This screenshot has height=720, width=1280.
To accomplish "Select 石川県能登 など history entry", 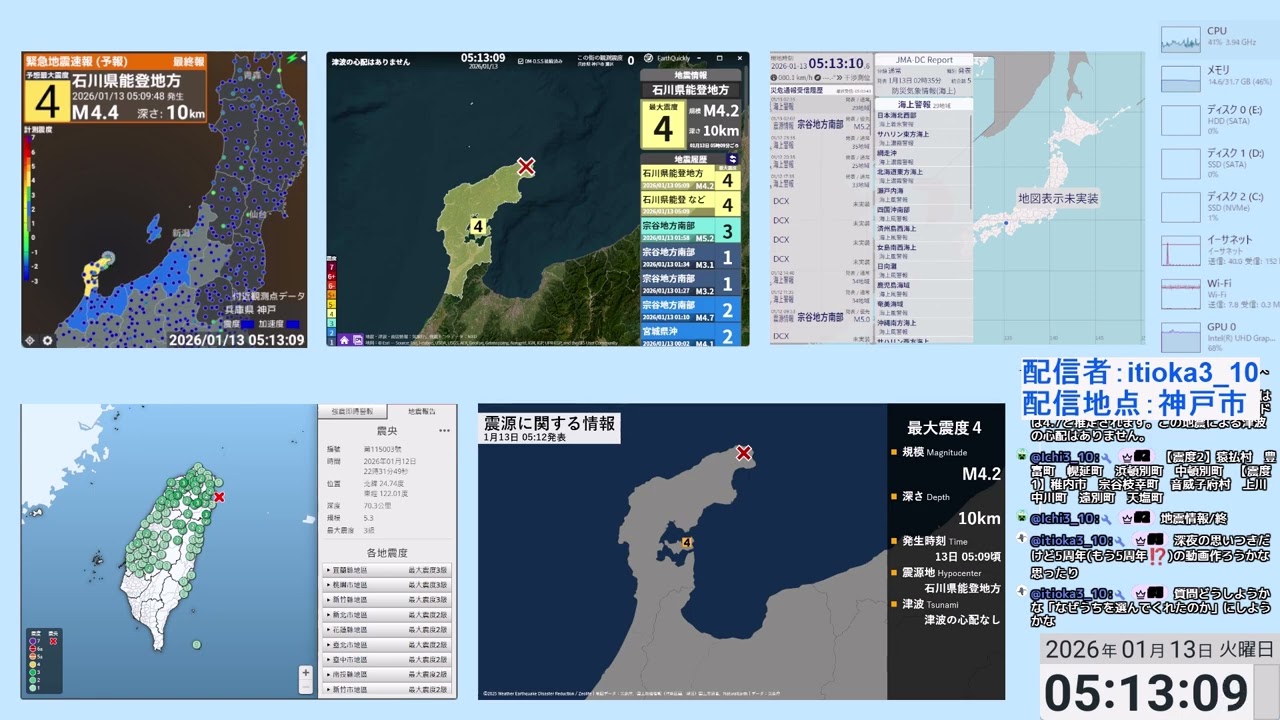I will pos(691,205).
